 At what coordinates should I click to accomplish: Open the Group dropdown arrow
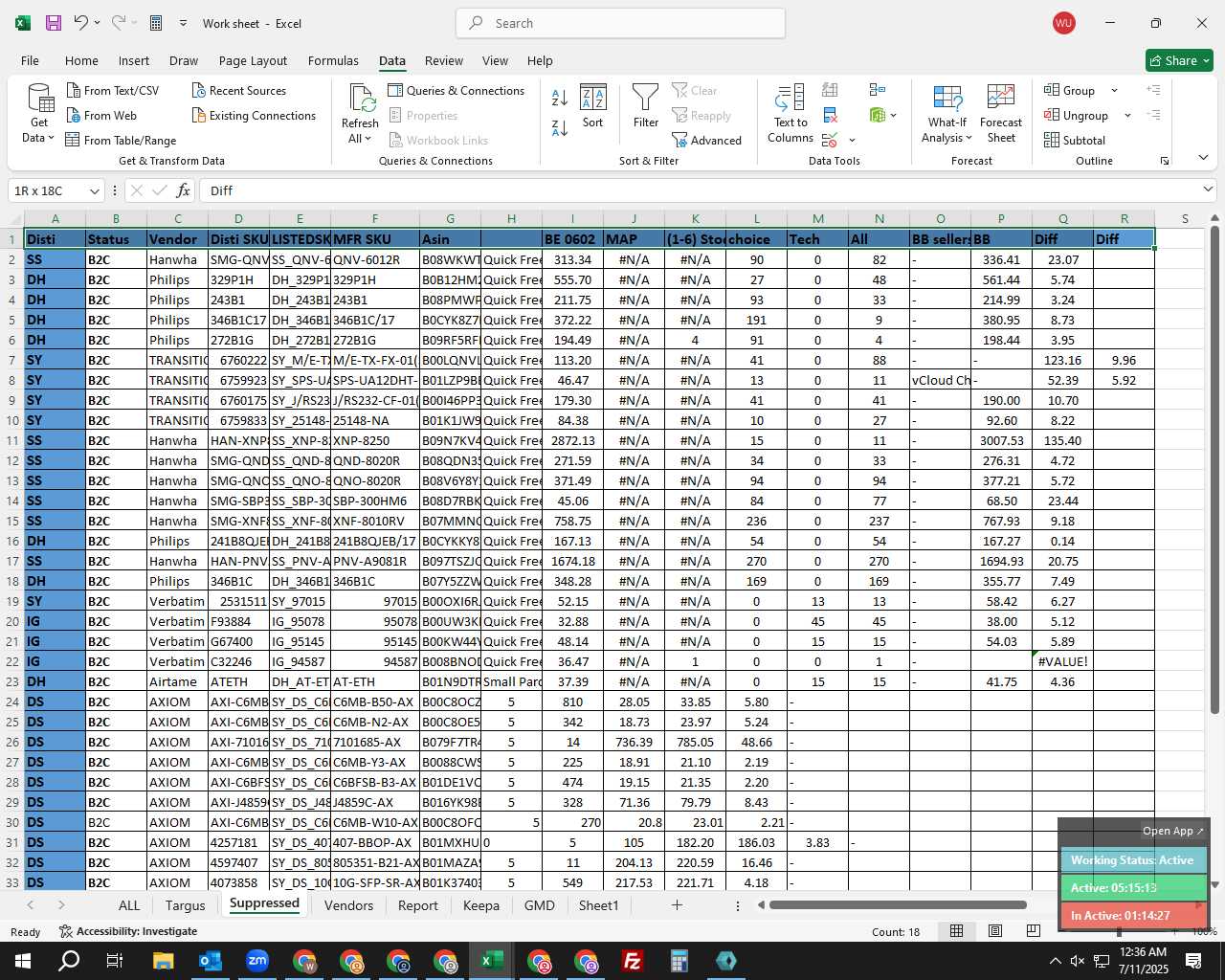(x=1114, y=90)
